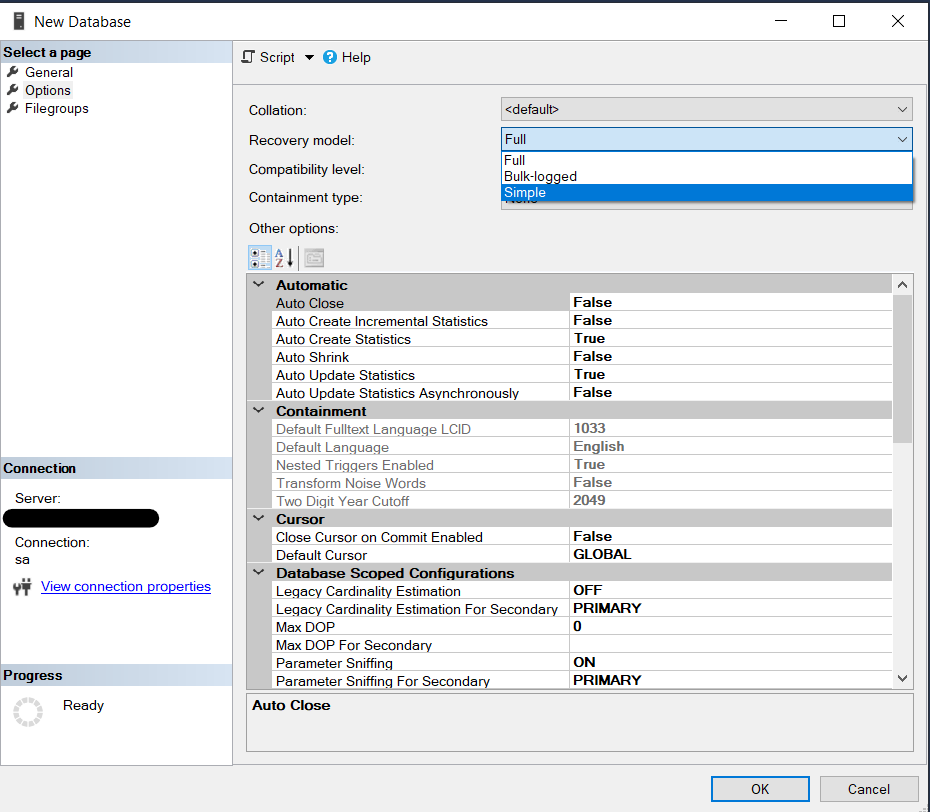Click the Script toolbar icon
The width and height of the screenshot is (930, 812).
249,57
